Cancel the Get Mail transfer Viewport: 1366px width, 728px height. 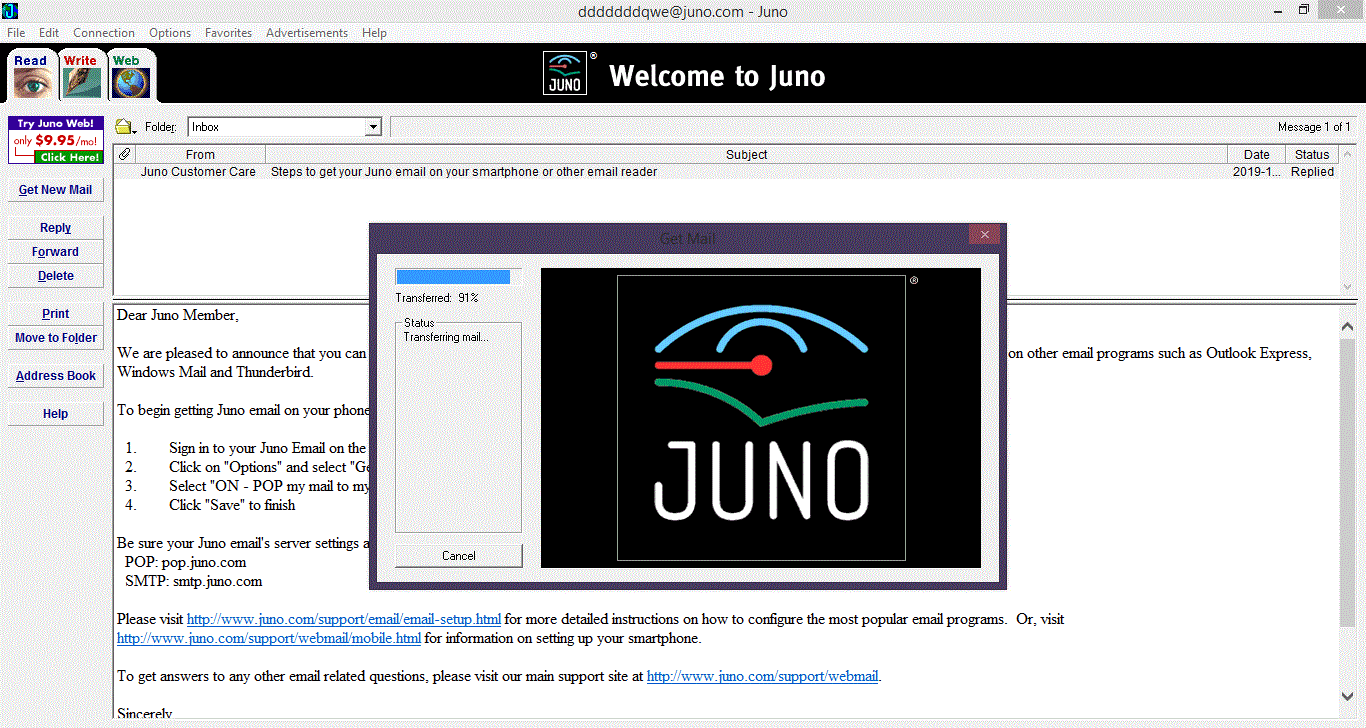click(x=459, y=555)
